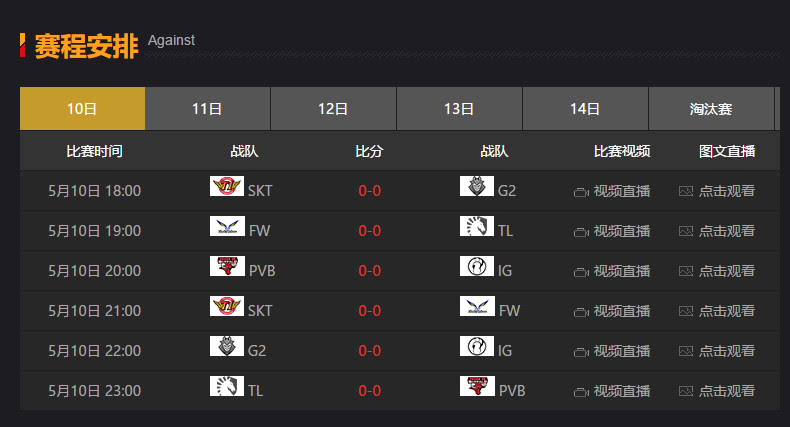Click the camera icon for the 21:00 match video

click(581, 312)
